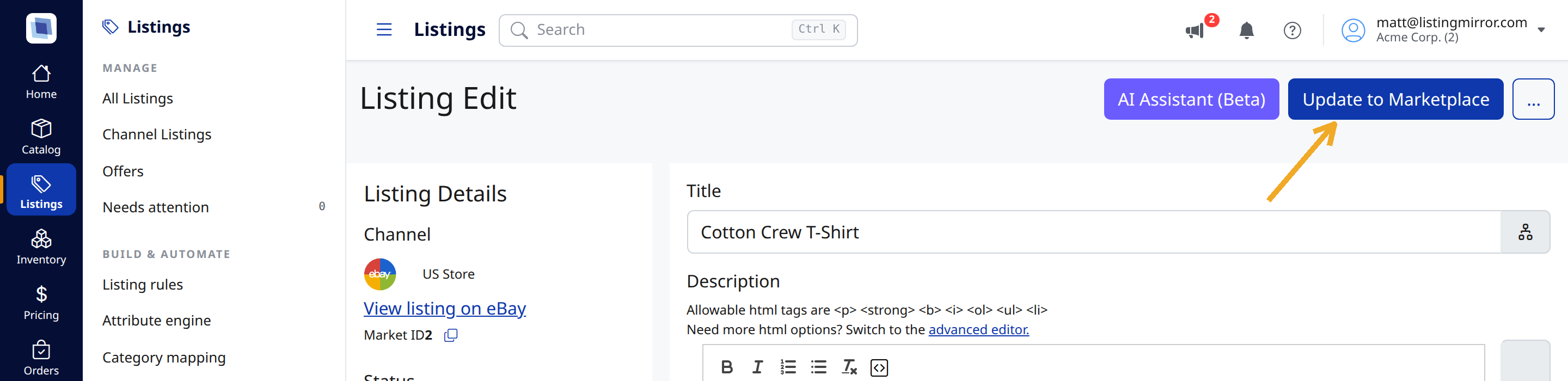This screenshot has width=1568, height=381.
Task: Click the title hierarchy icon button
Action: (x=1525, y=232)
